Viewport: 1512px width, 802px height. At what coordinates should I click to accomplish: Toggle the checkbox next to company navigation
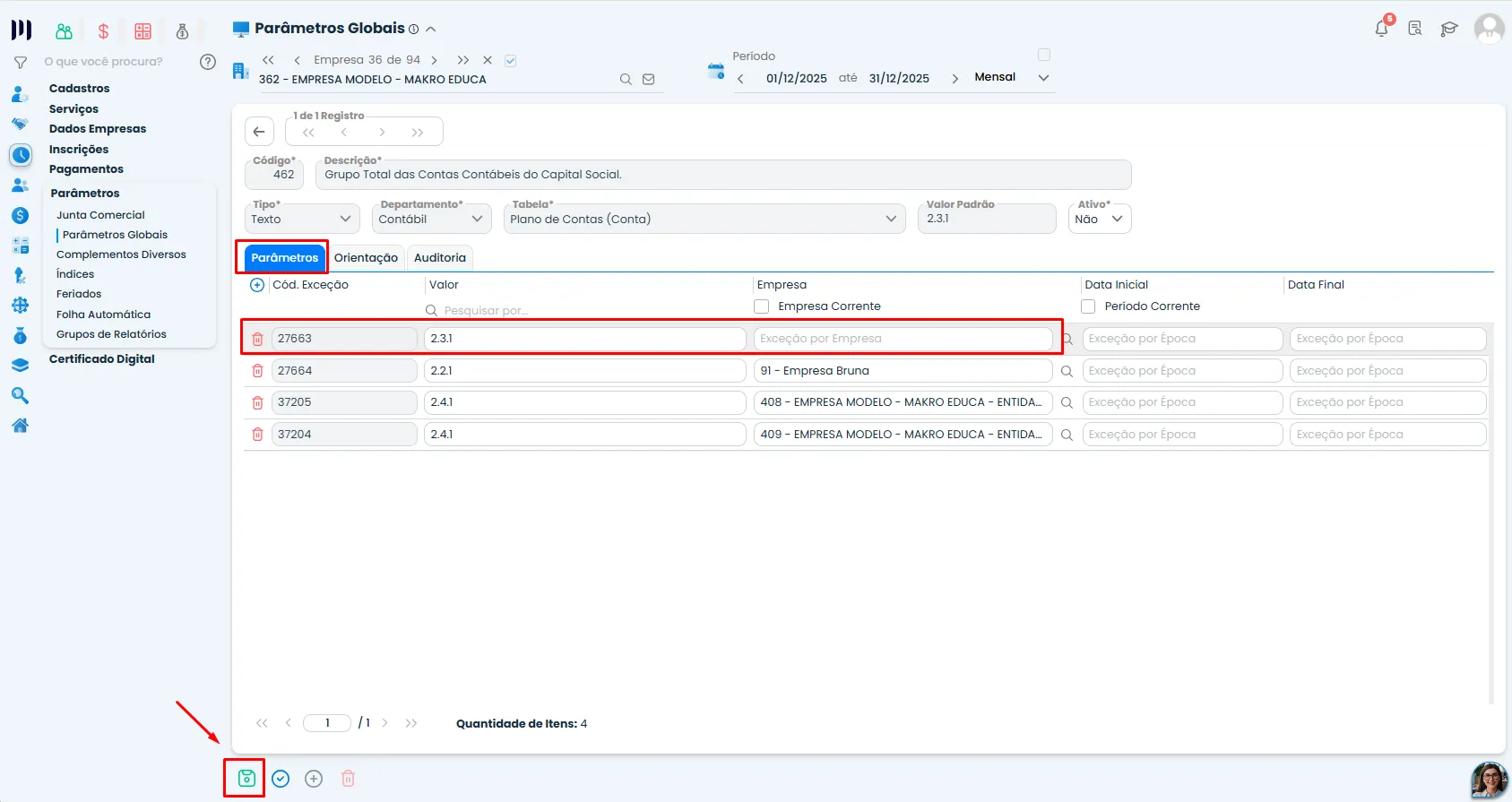coord(510,61)
